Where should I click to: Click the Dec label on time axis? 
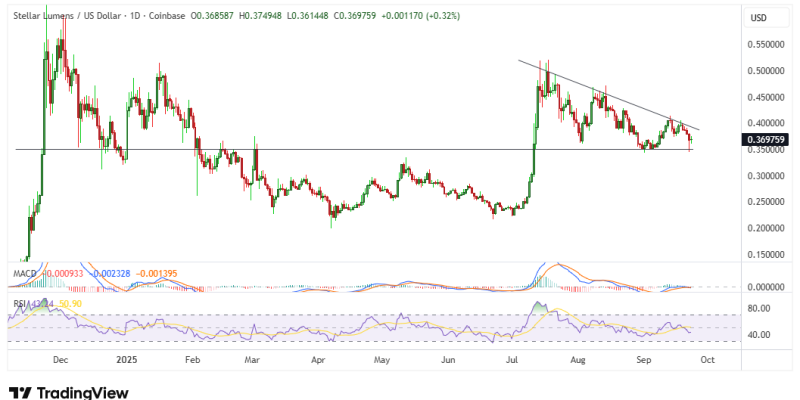[59, 357]
